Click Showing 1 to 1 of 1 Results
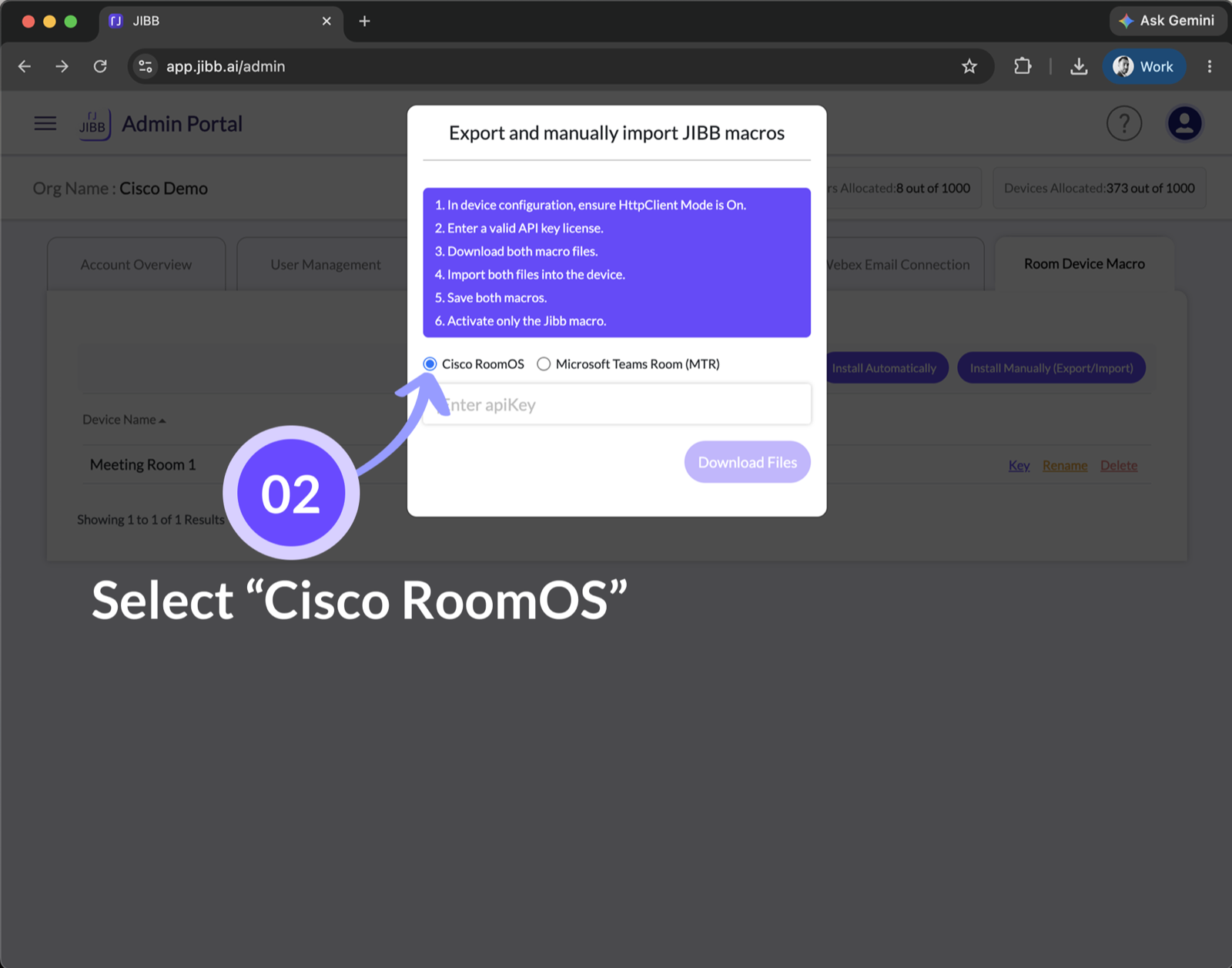The image size is (1232, 968). click(151, 520)
